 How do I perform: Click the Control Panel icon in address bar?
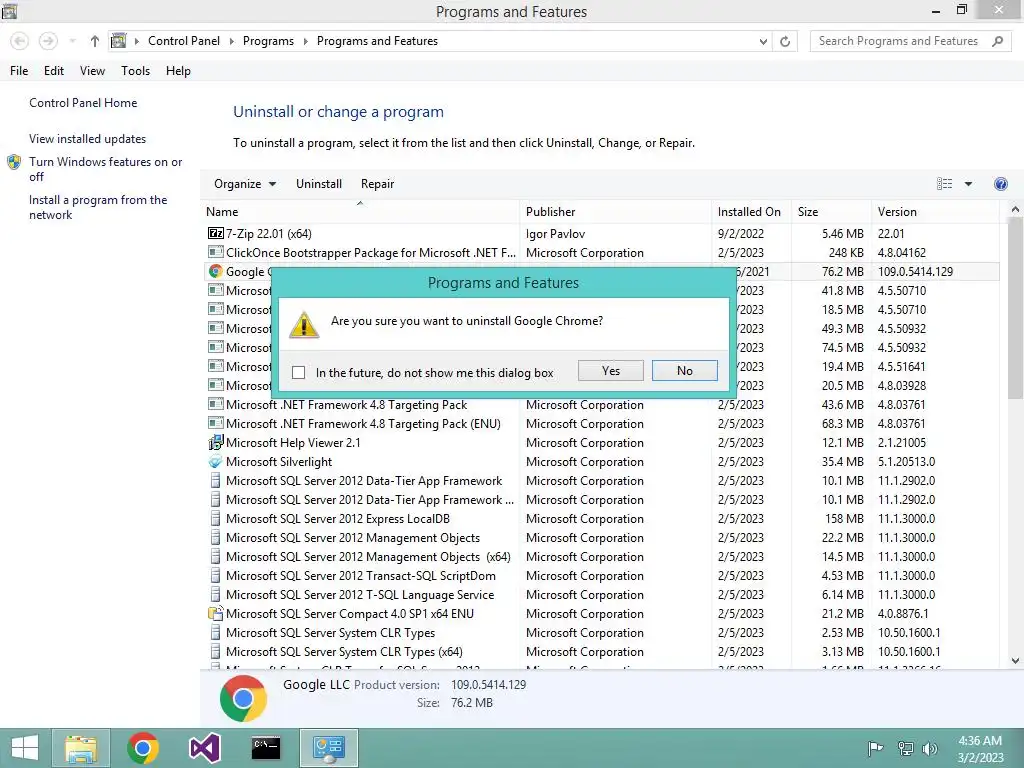(x=118, y=40)
